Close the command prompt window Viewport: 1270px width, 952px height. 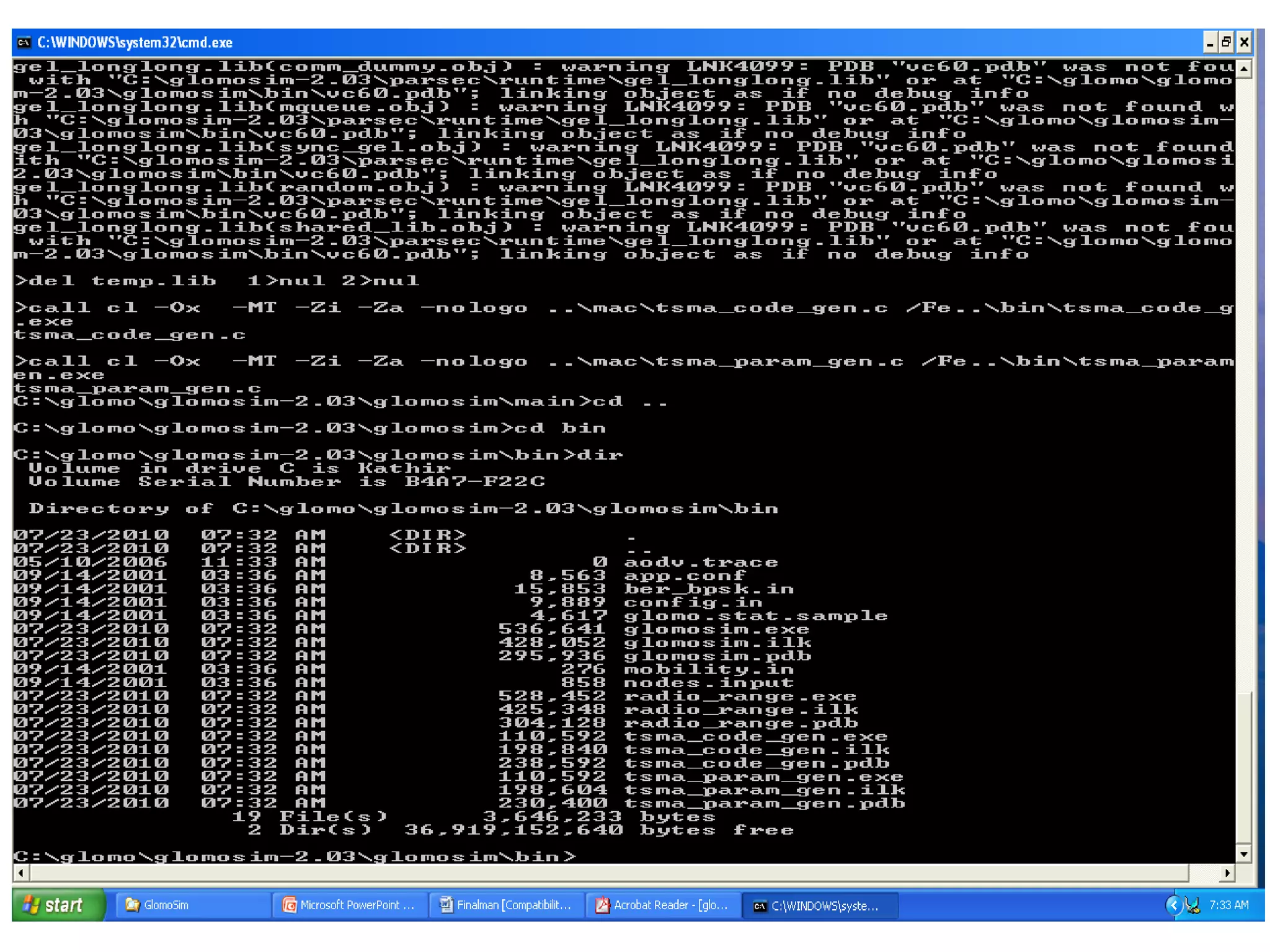pyautogui.click(x=1244, y=43)
